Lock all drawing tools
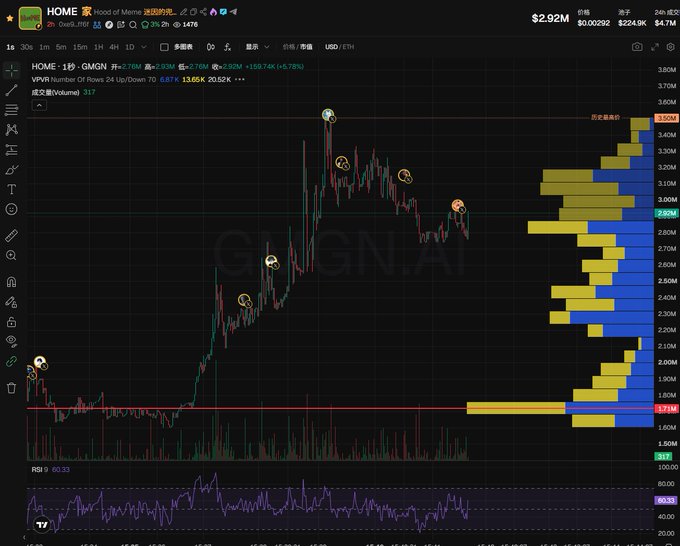Viewport: 680px width, 546px height. [x=12, y=322]
